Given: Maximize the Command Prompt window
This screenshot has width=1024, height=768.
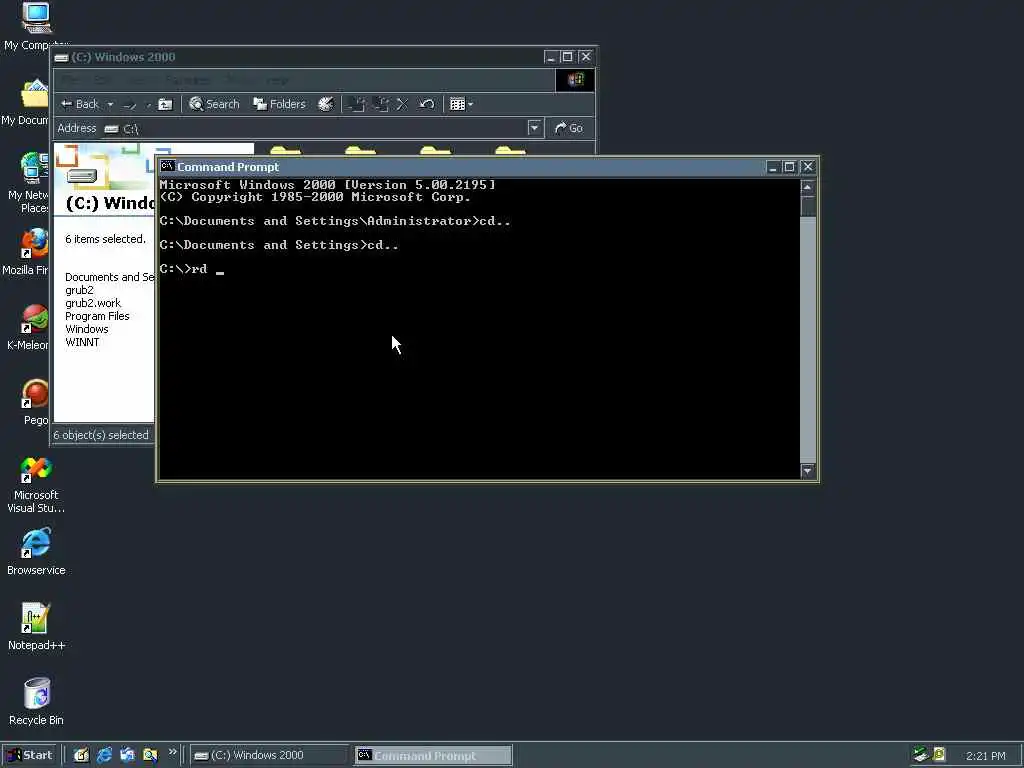Looking at the screenshot, I should point(789,167).
